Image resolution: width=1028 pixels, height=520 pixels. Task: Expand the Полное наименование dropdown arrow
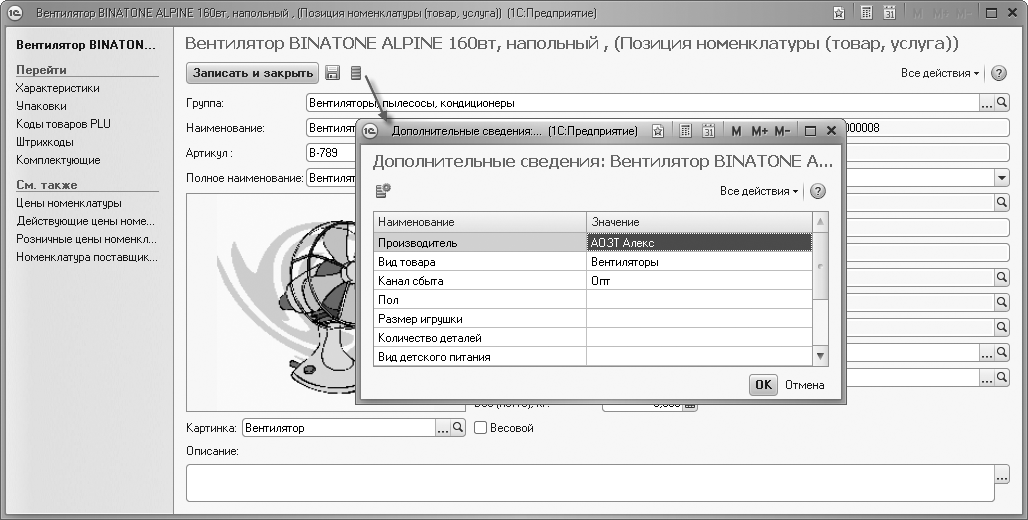pos(1002,177)
